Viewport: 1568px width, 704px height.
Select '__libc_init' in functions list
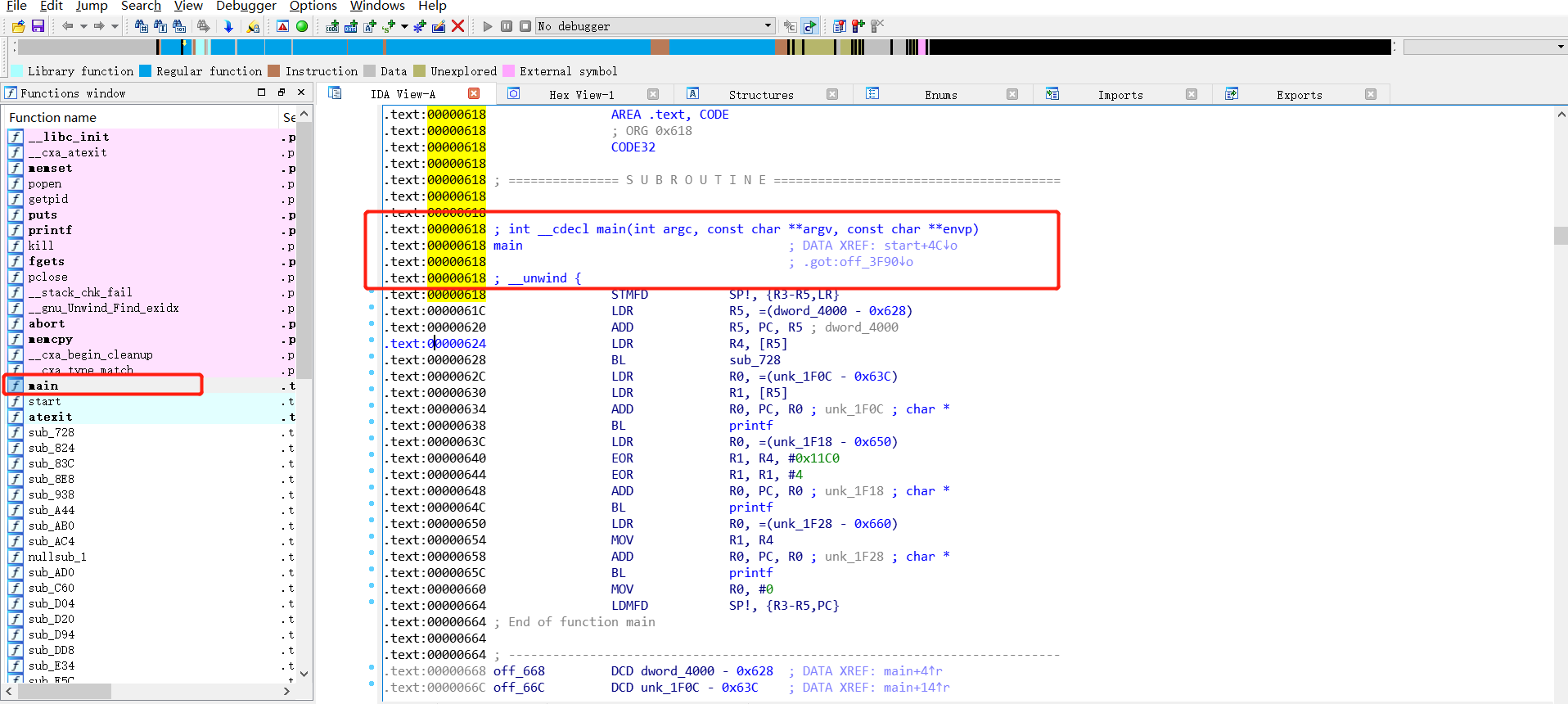pyautogui.click(x=150, y=137)
